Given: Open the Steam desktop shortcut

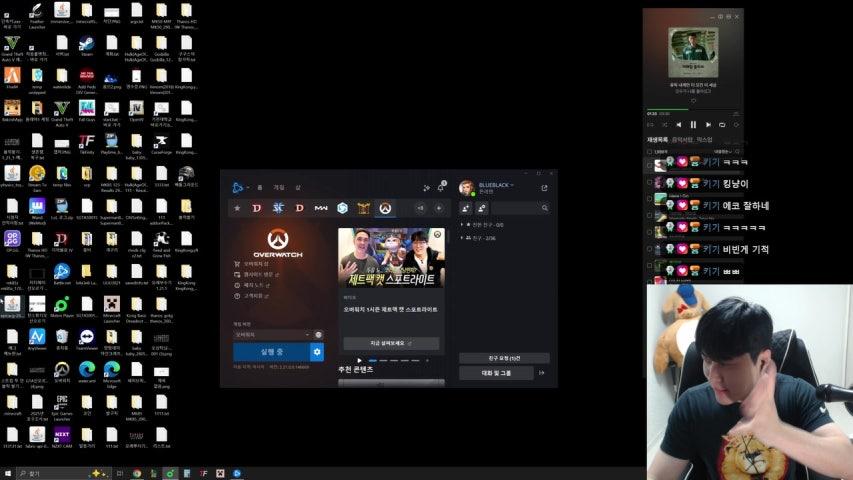Looking at the screenshot, I should (x=86, y=45).
